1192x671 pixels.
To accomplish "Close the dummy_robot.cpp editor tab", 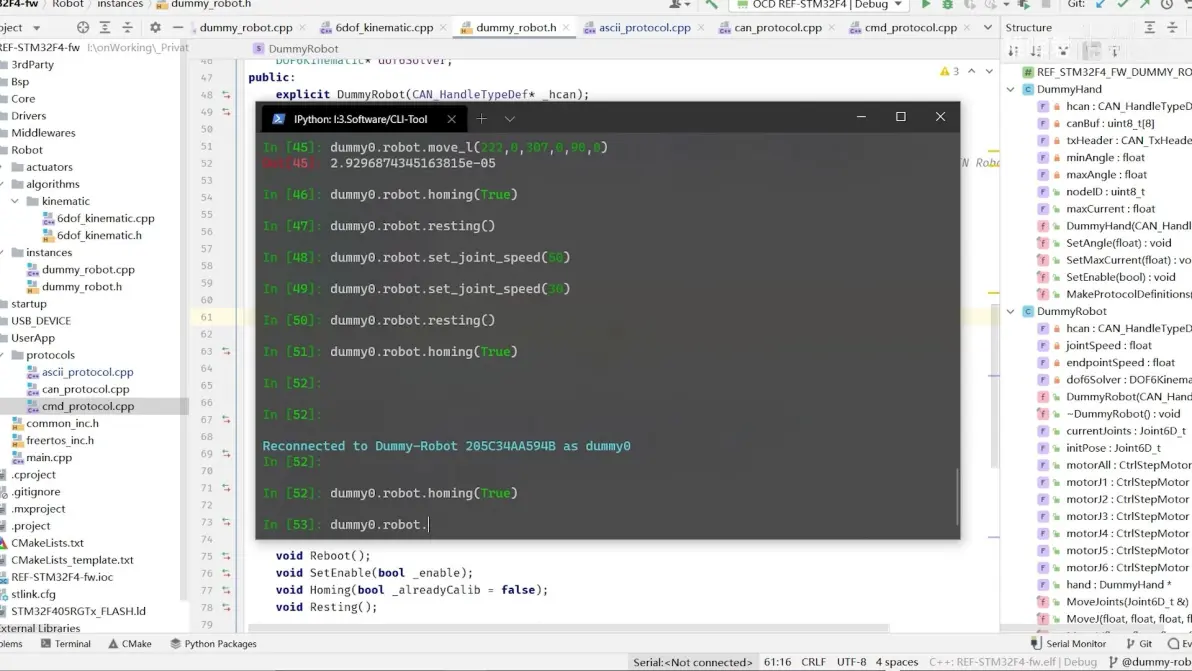I will pyautogui.click(x=303, y=27).
